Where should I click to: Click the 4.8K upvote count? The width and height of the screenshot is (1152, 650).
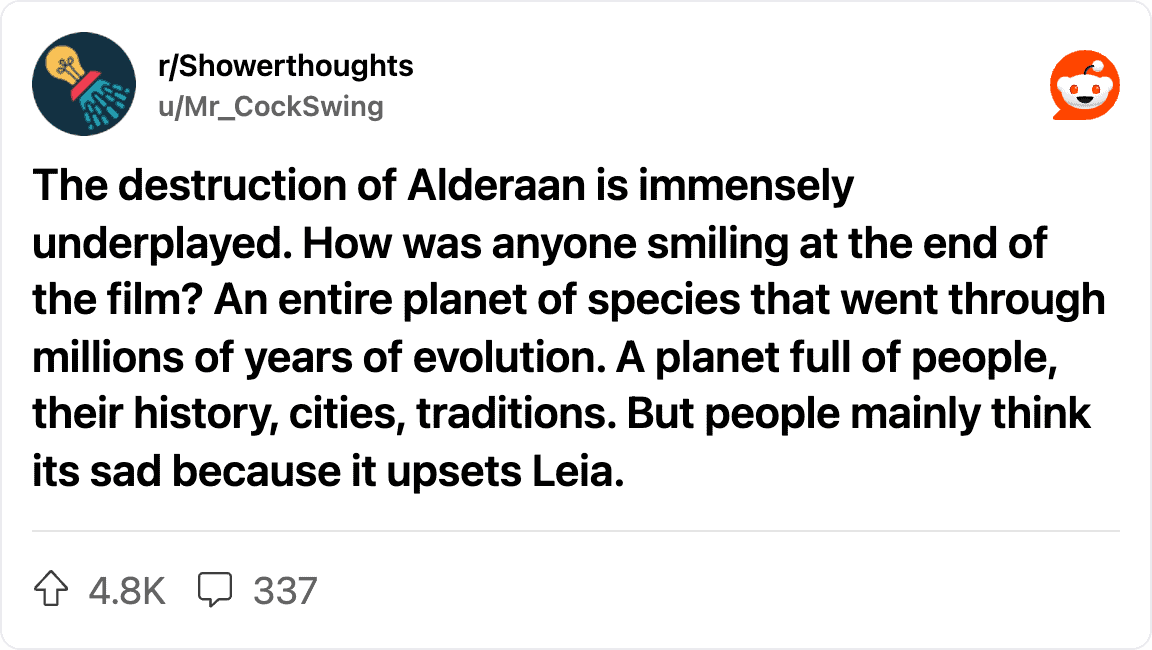tap(127, 591)
